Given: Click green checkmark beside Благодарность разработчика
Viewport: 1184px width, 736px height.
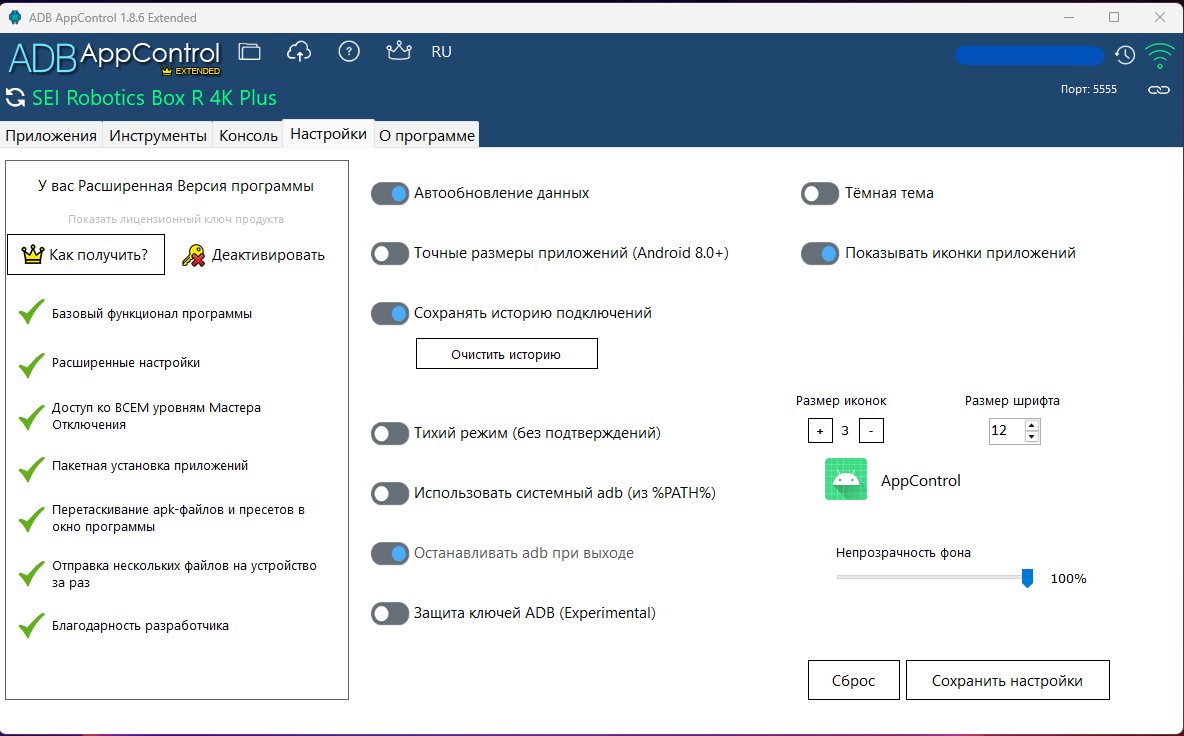Looking at the screenshot, I should [x=31, y=625].
